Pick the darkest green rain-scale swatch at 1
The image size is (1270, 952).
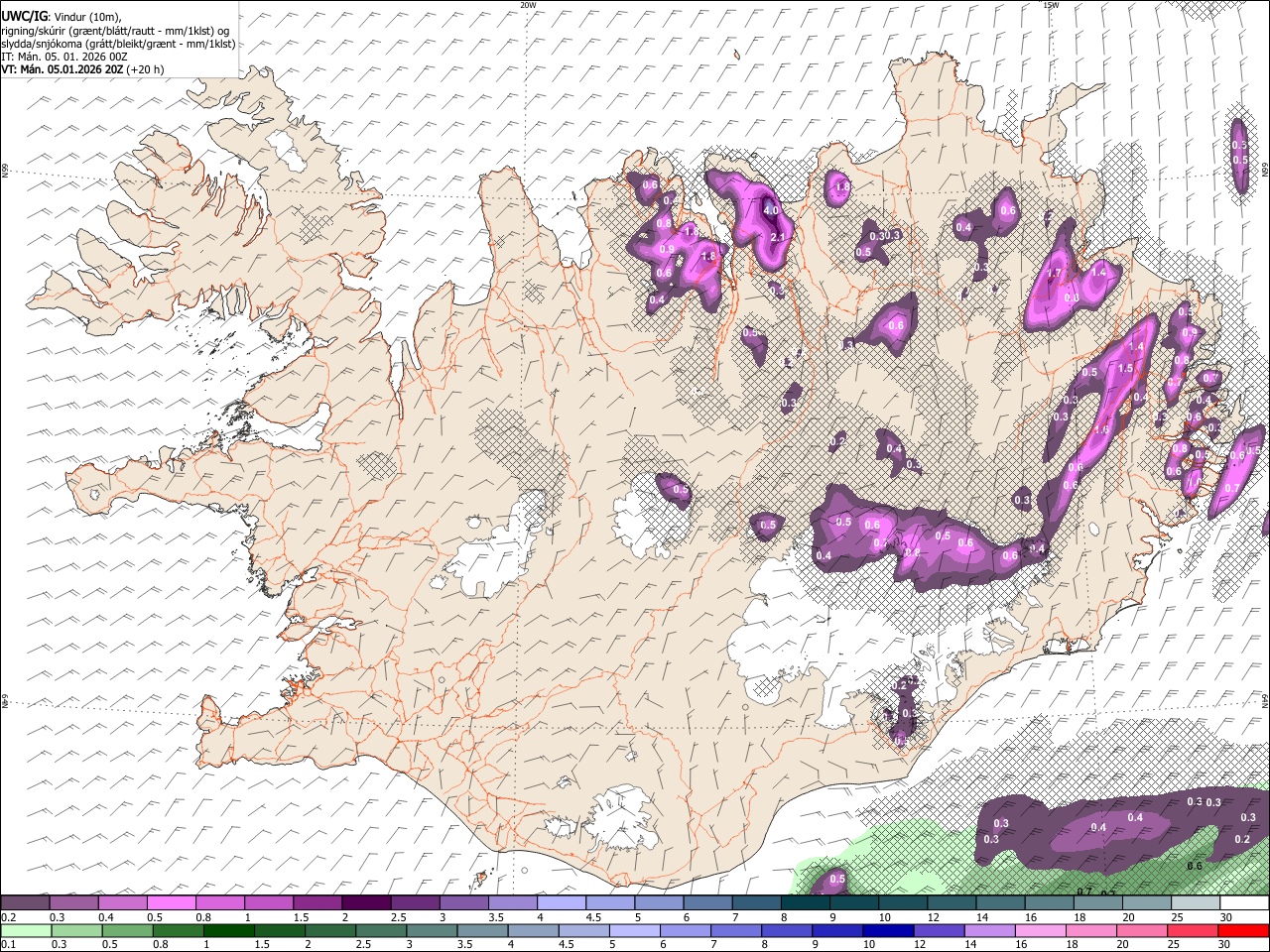pos(228,931)
